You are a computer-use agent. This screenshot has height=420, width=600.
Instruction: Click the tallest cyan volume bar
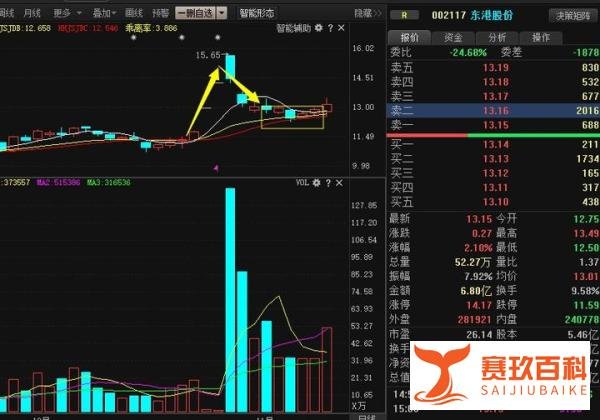click(230, 300)
